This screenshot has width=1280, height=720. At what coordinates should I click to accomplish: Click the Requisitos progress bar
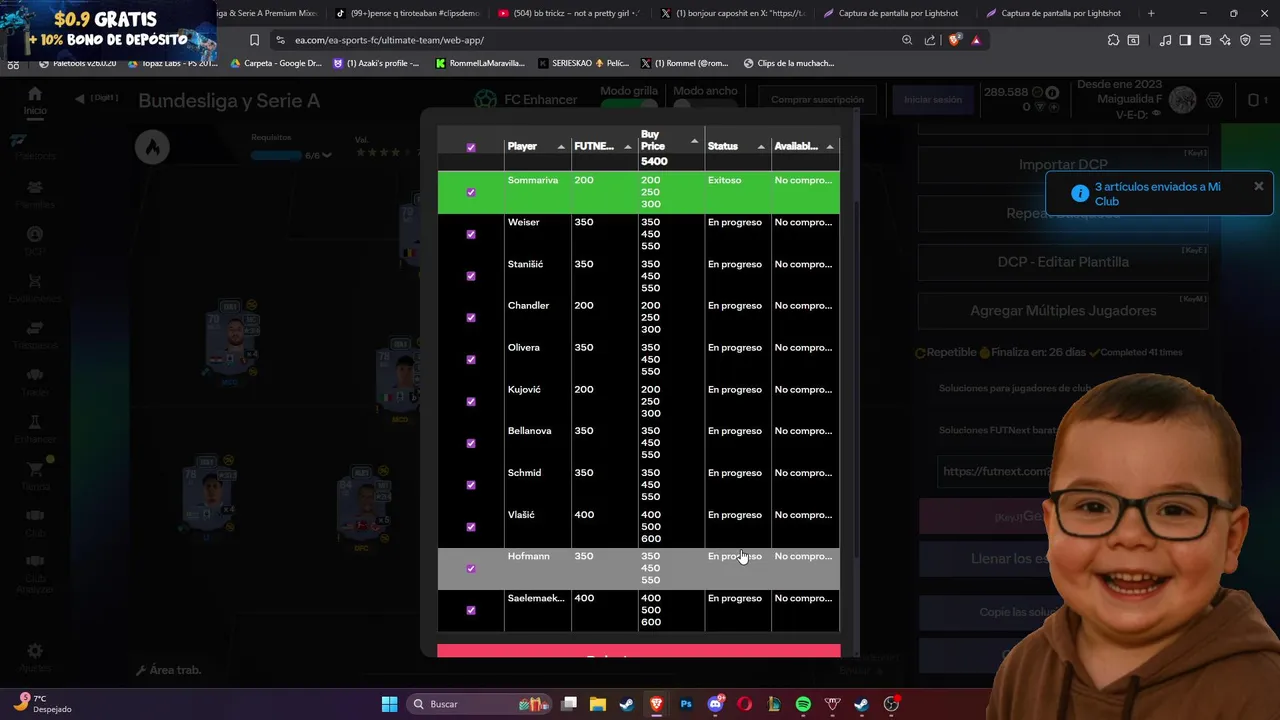276,156
